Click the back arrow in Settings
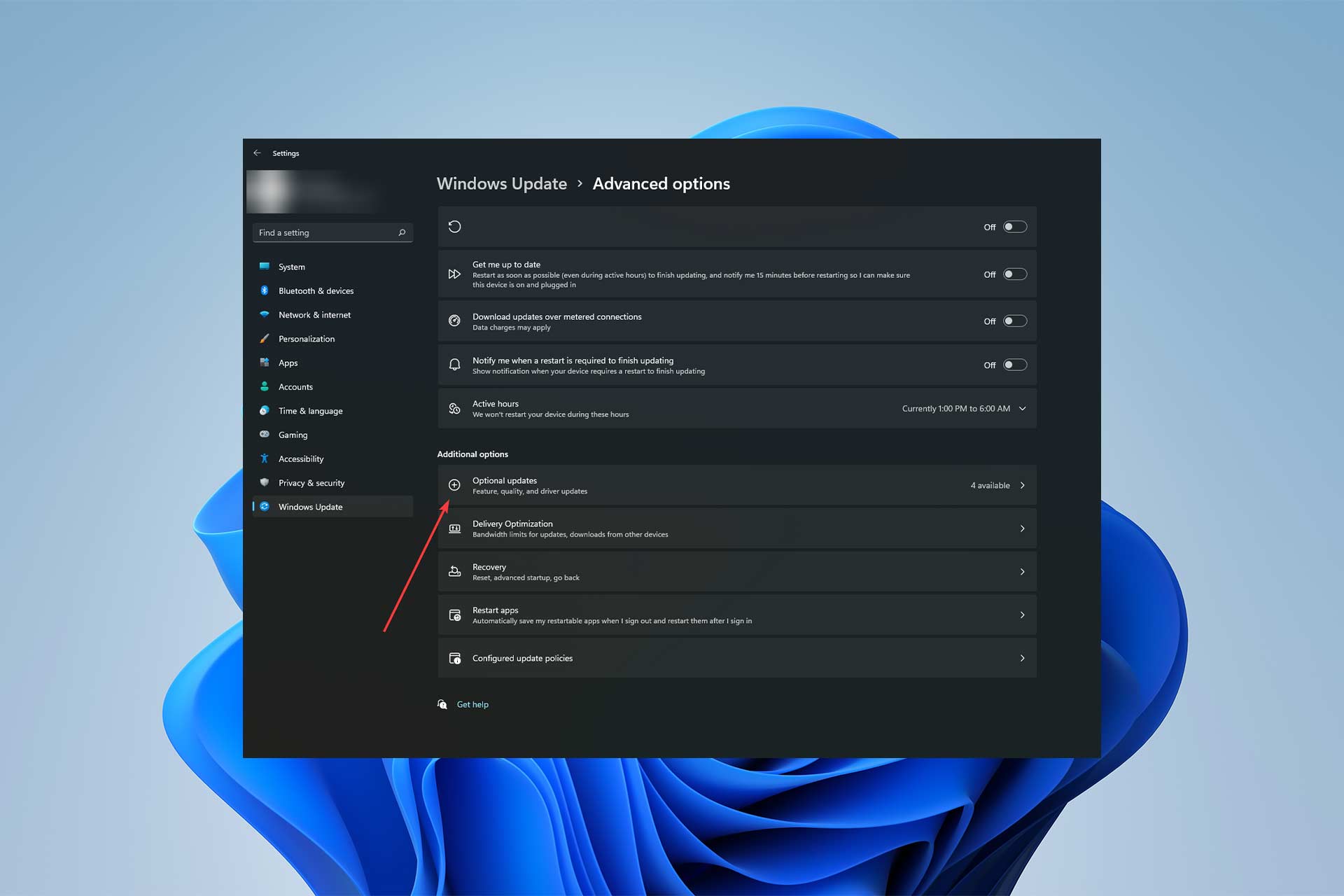This screenshot has height=896, width=1344. pyautogui.click(x=257, y=153)
